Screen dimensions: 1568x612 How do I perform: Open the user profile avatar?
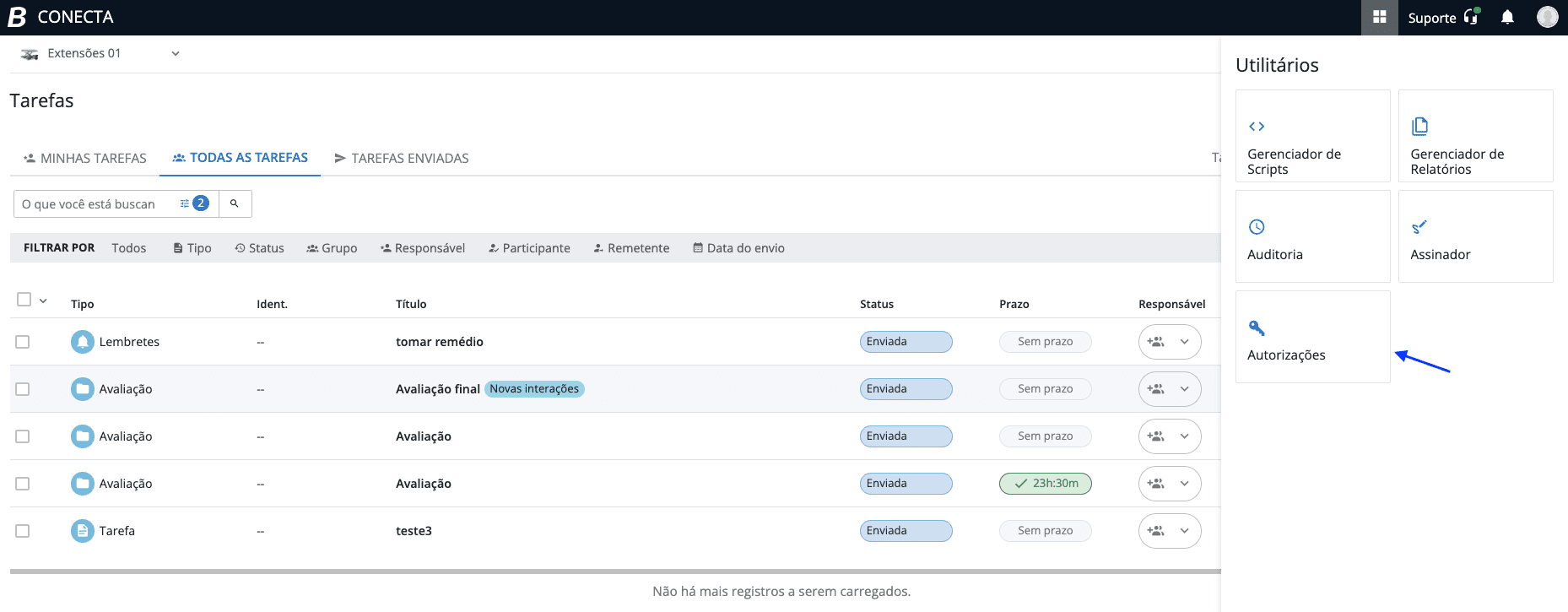tap(1547, 17)
